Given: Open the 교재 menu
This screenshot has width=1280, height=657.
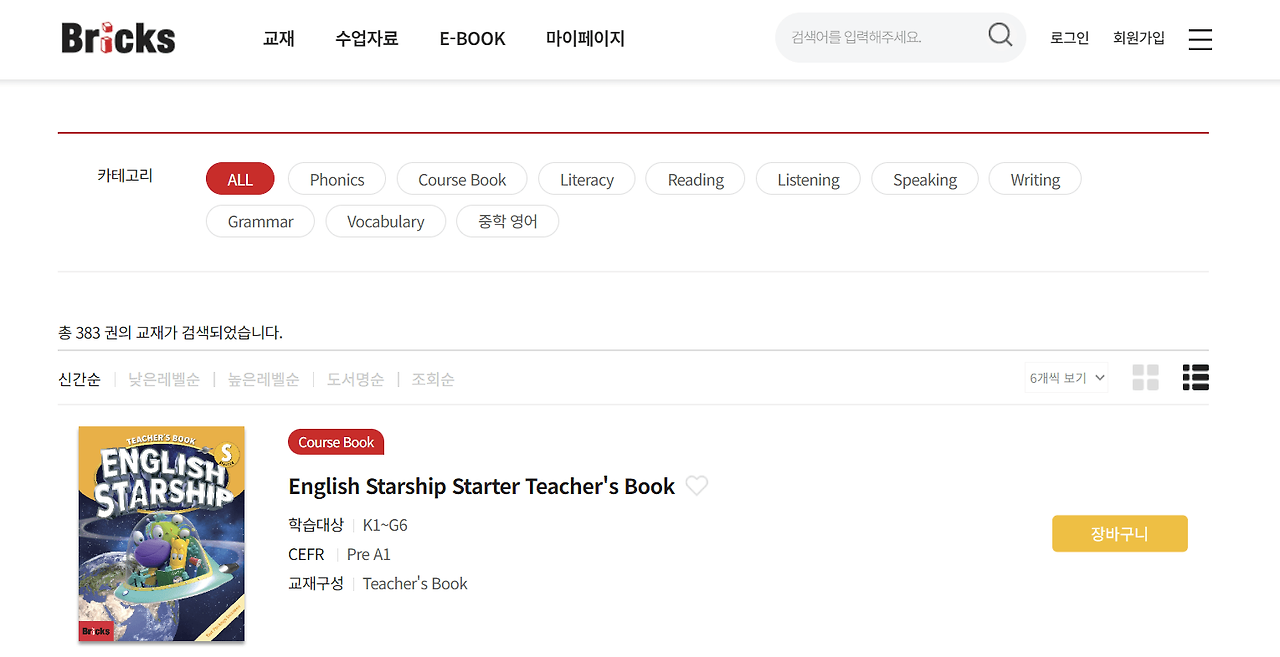Looking at the screenshot, I should [x=278, y=39].
